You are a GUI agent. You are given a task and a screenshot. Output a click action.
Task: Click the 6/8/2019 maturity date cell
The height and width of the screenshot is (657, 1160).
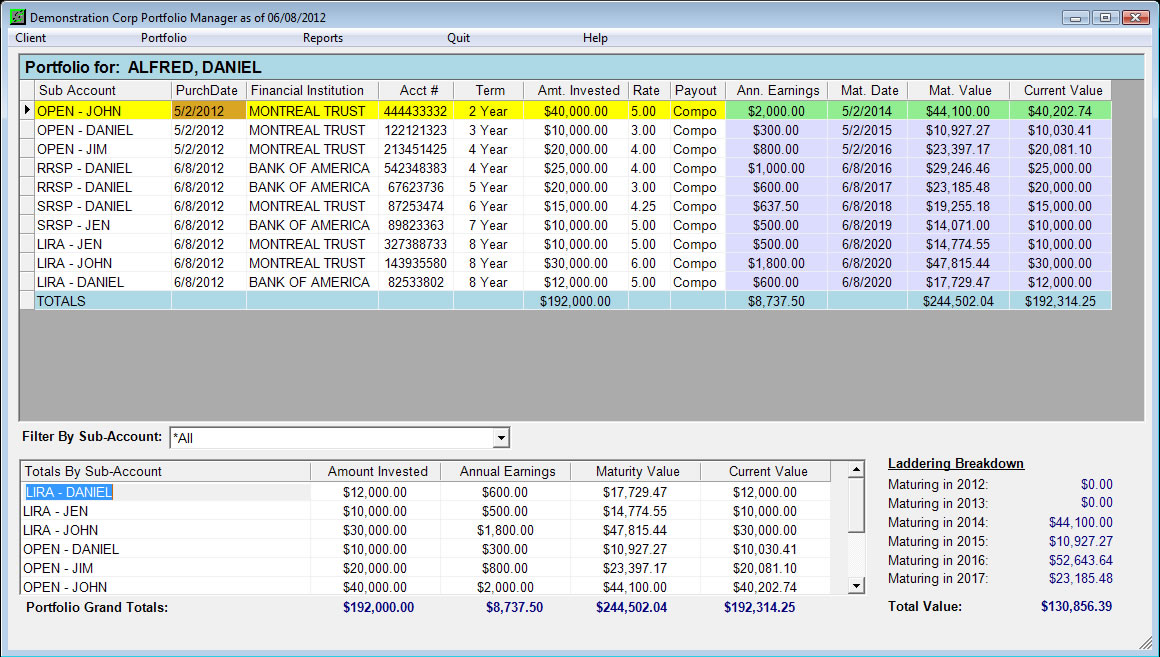click(x=867, y=225)
